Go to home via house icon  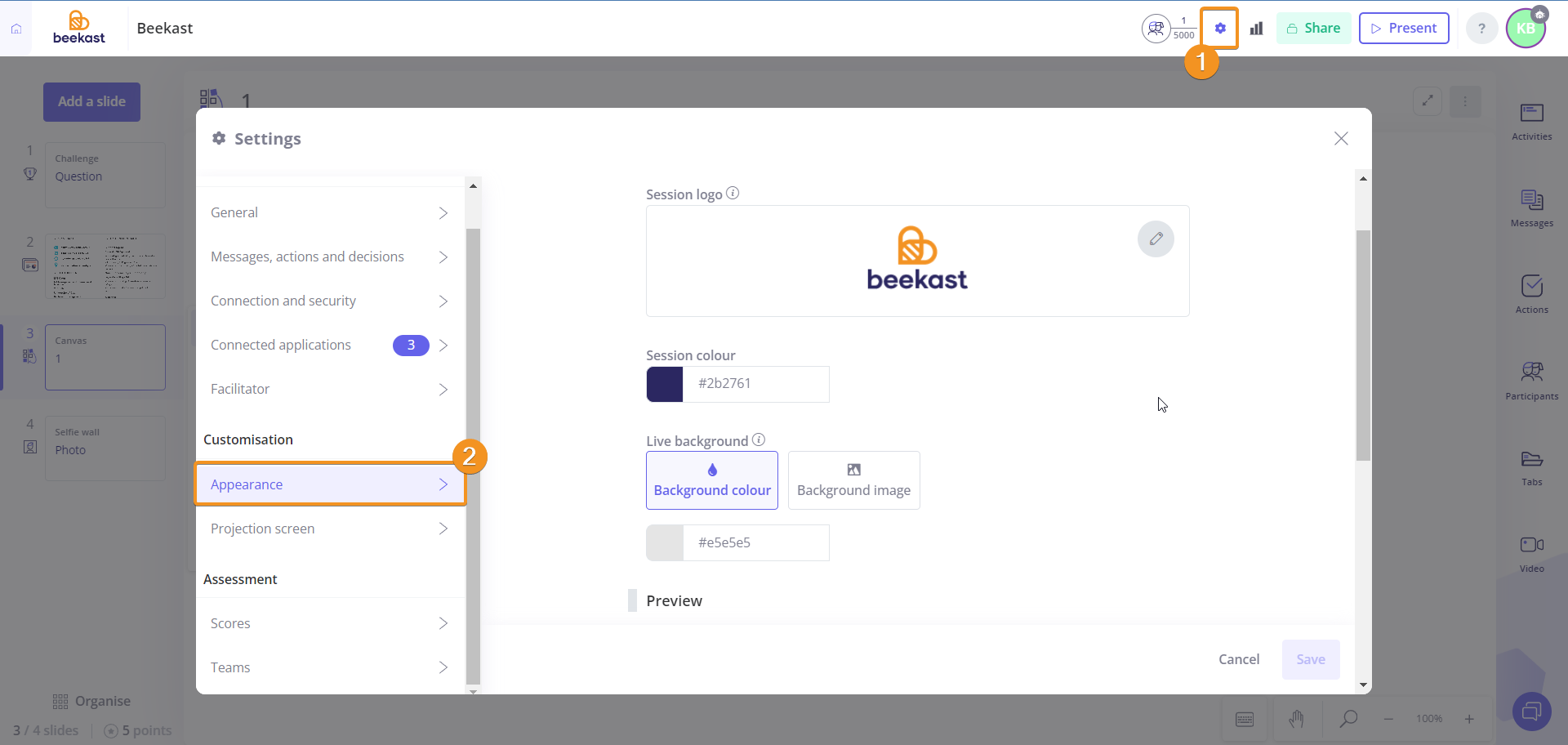(16, 29)
